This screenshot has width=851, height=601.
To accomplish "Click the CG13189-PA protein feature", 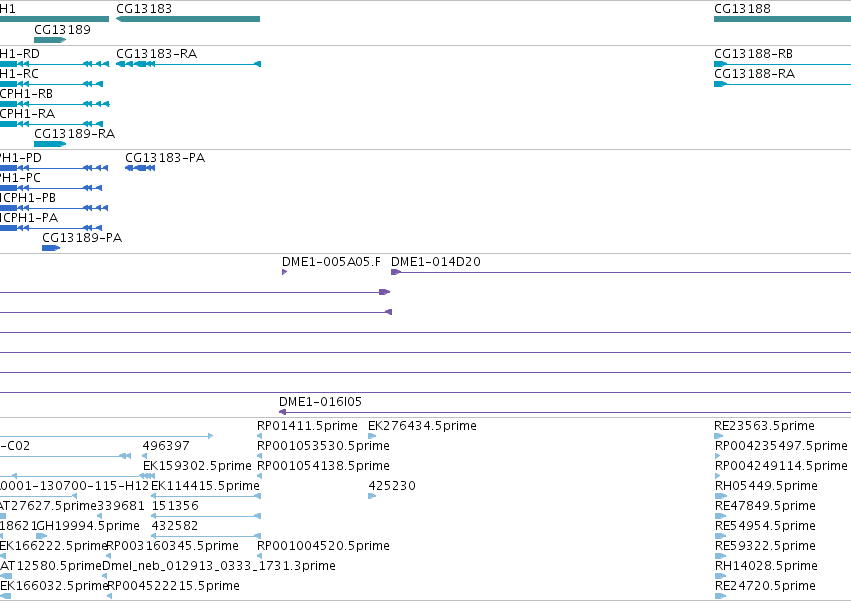I will pos(51,248).
